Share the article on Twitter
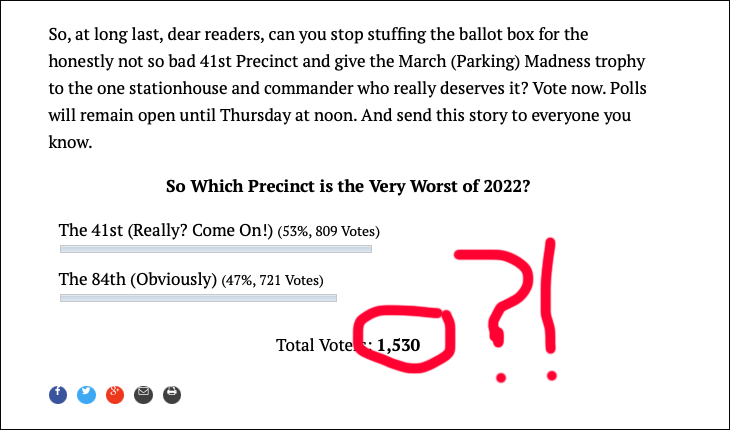 point(86,394)
